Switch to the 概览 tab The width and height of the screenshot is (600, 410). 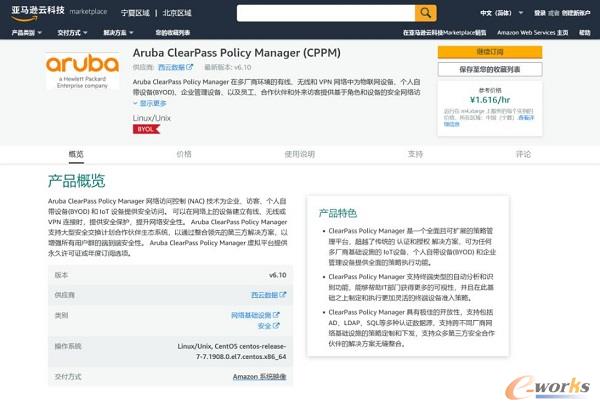point(76,155)
